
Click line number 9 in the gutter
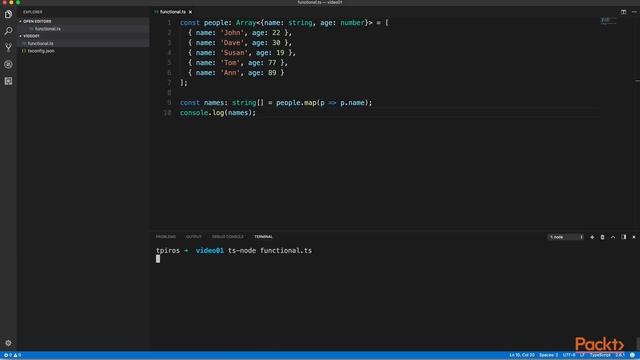[x=169, y=103]
